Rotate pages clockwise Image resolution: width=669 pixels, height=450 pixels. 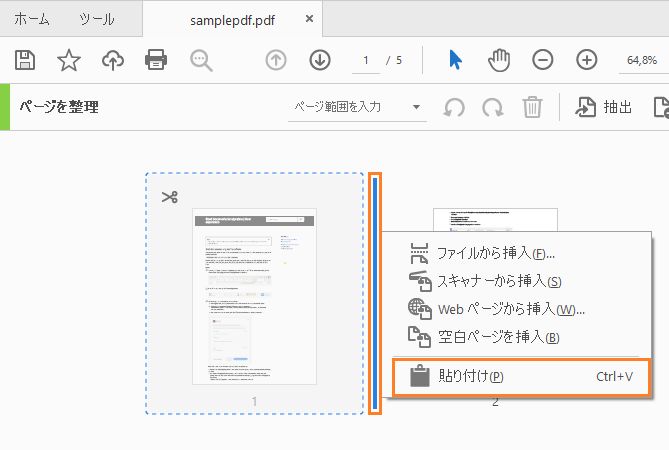(493, 107)
